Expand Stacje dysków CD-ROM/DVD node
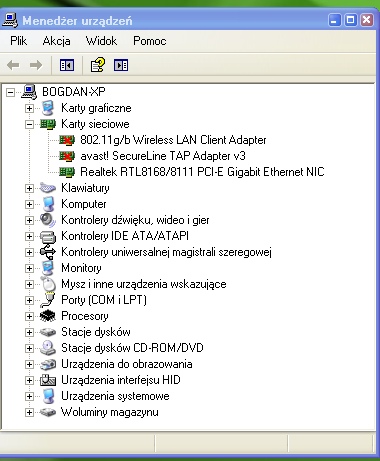Image resolution: width=380 pixels, height=461 pixels. point(29,348)
